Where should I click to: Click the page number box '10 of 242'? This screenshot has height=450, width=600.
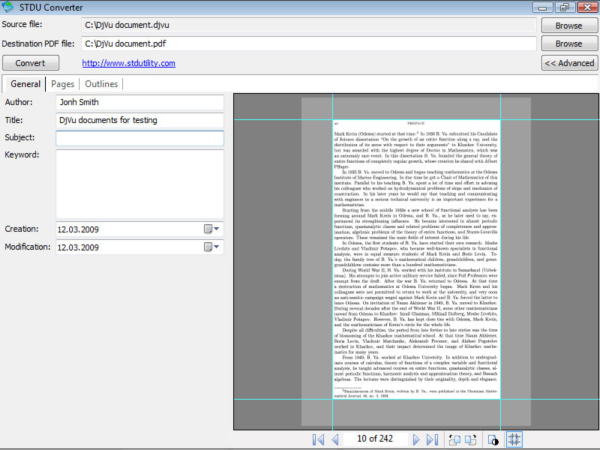pyautogui.click(x=375, y=439)
